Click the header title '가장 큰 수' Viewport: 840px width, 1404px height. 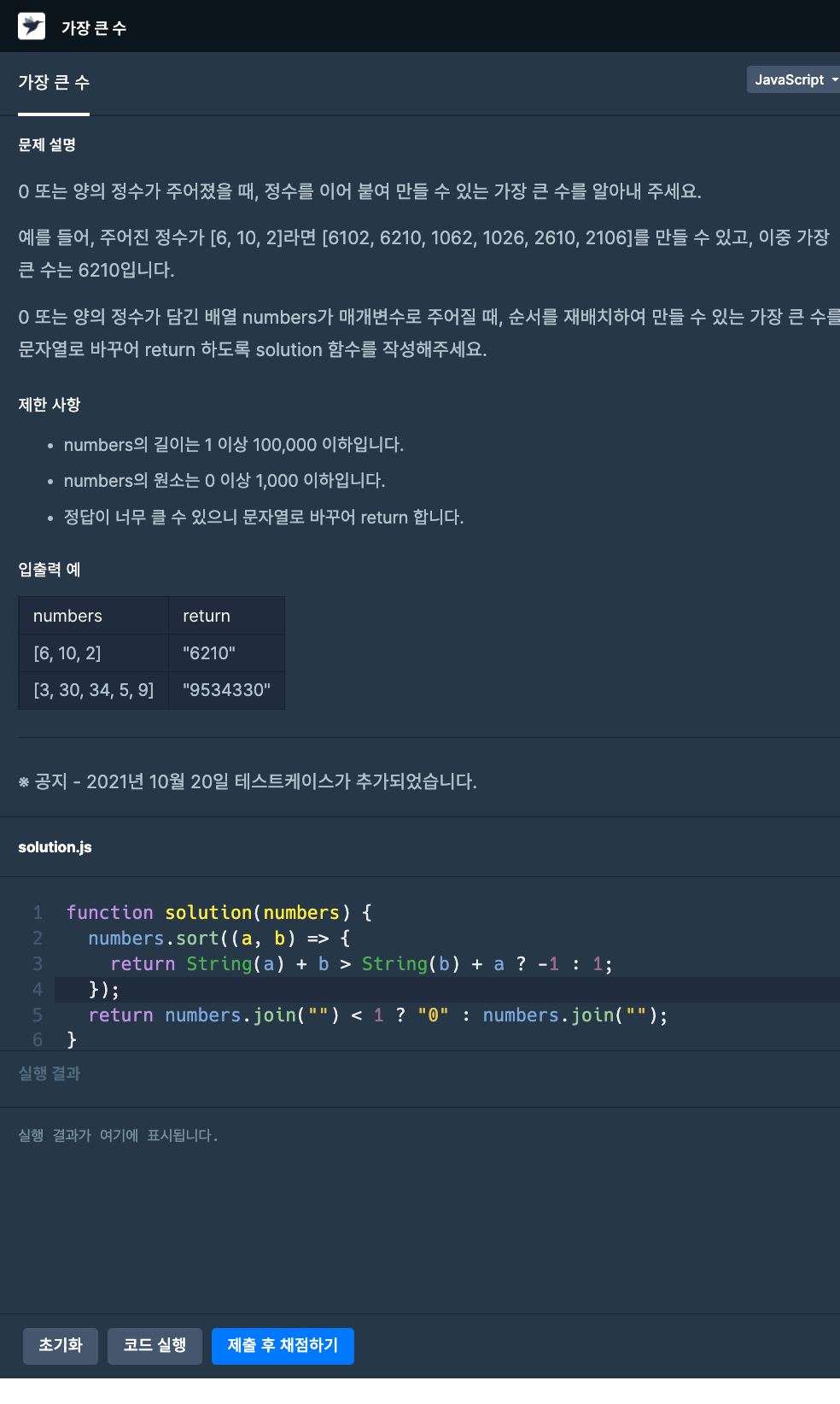94,28
